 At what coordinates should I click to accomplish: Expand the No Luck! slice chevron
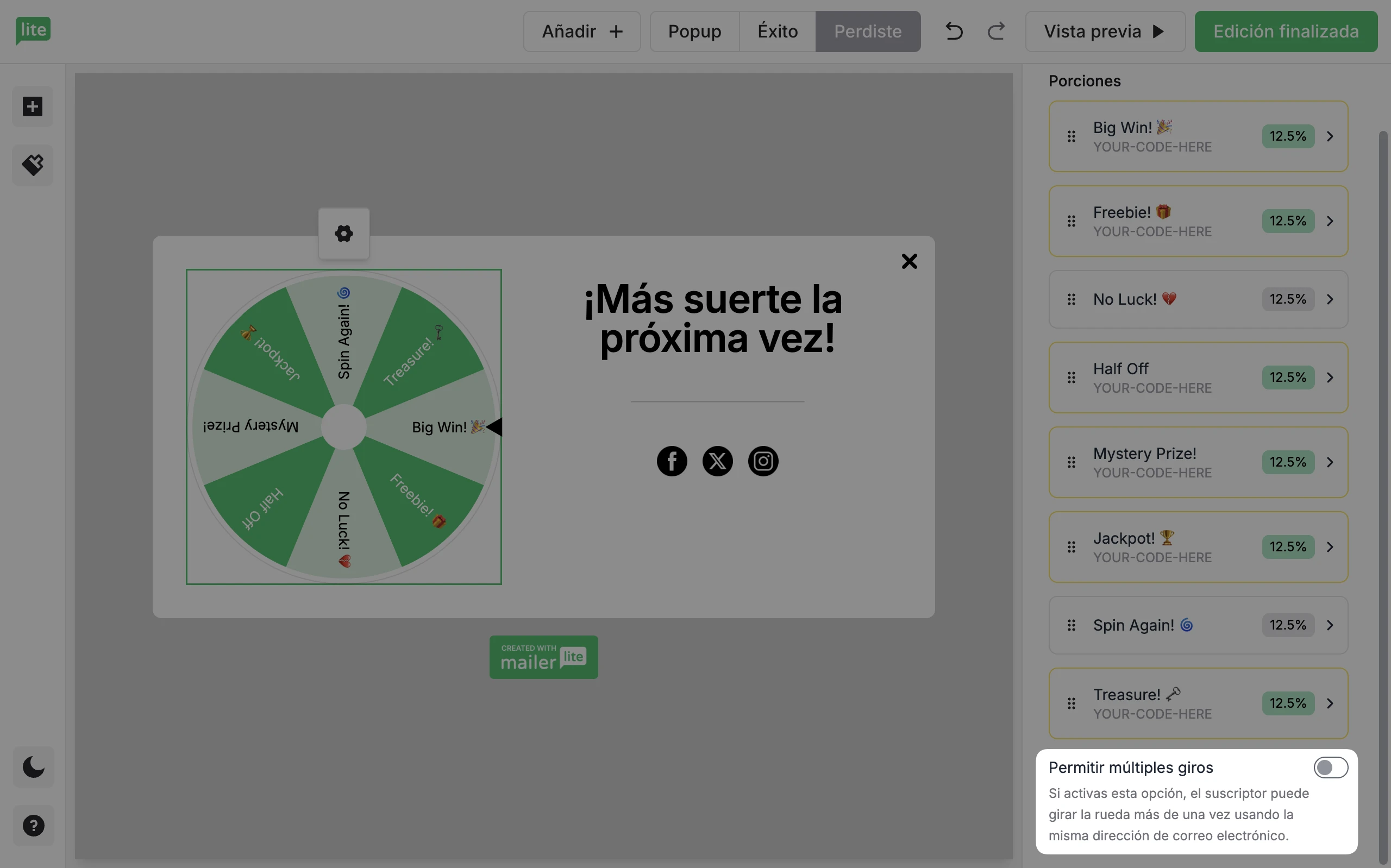(1330, 300)
